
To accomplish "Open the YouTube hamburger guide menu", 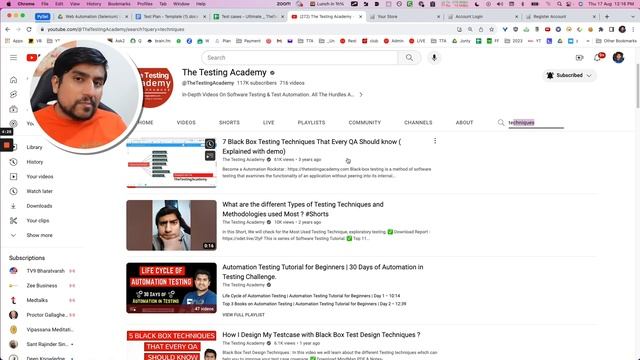I will click(13, 58).
